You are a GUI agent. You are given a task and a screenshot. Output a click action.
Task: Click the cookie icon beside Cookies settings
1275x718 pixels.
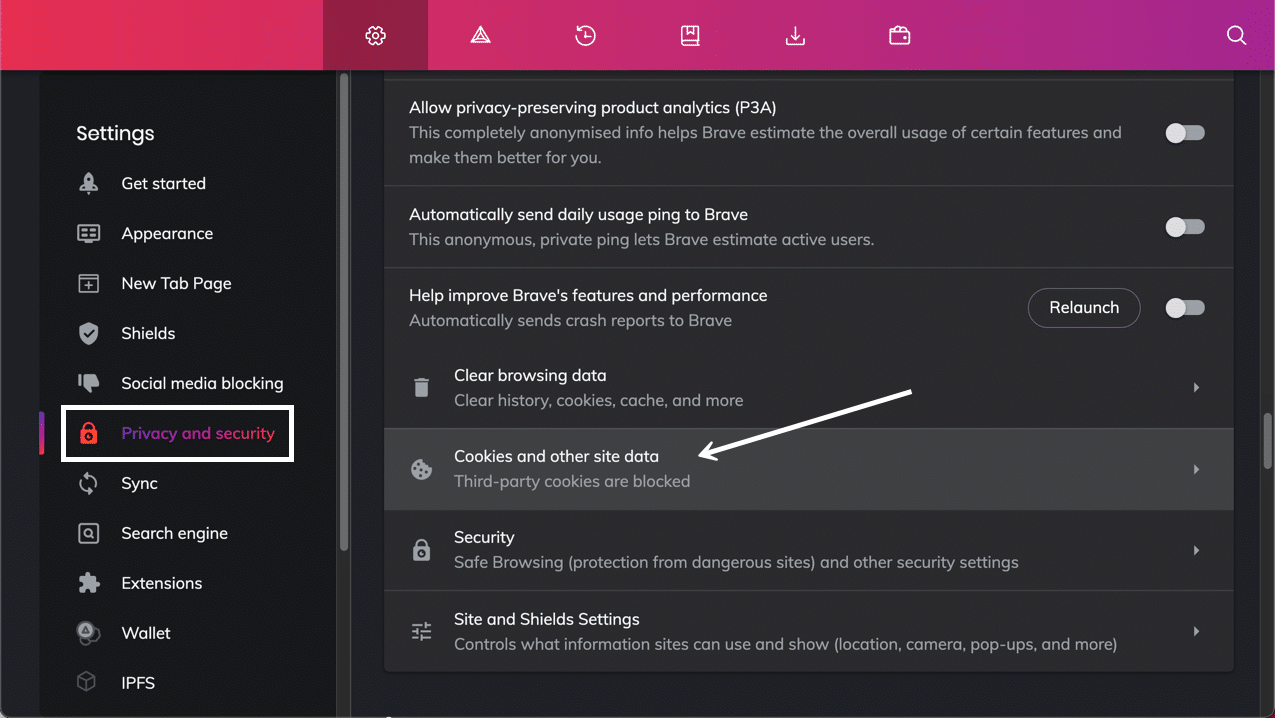tap(421, 468)
